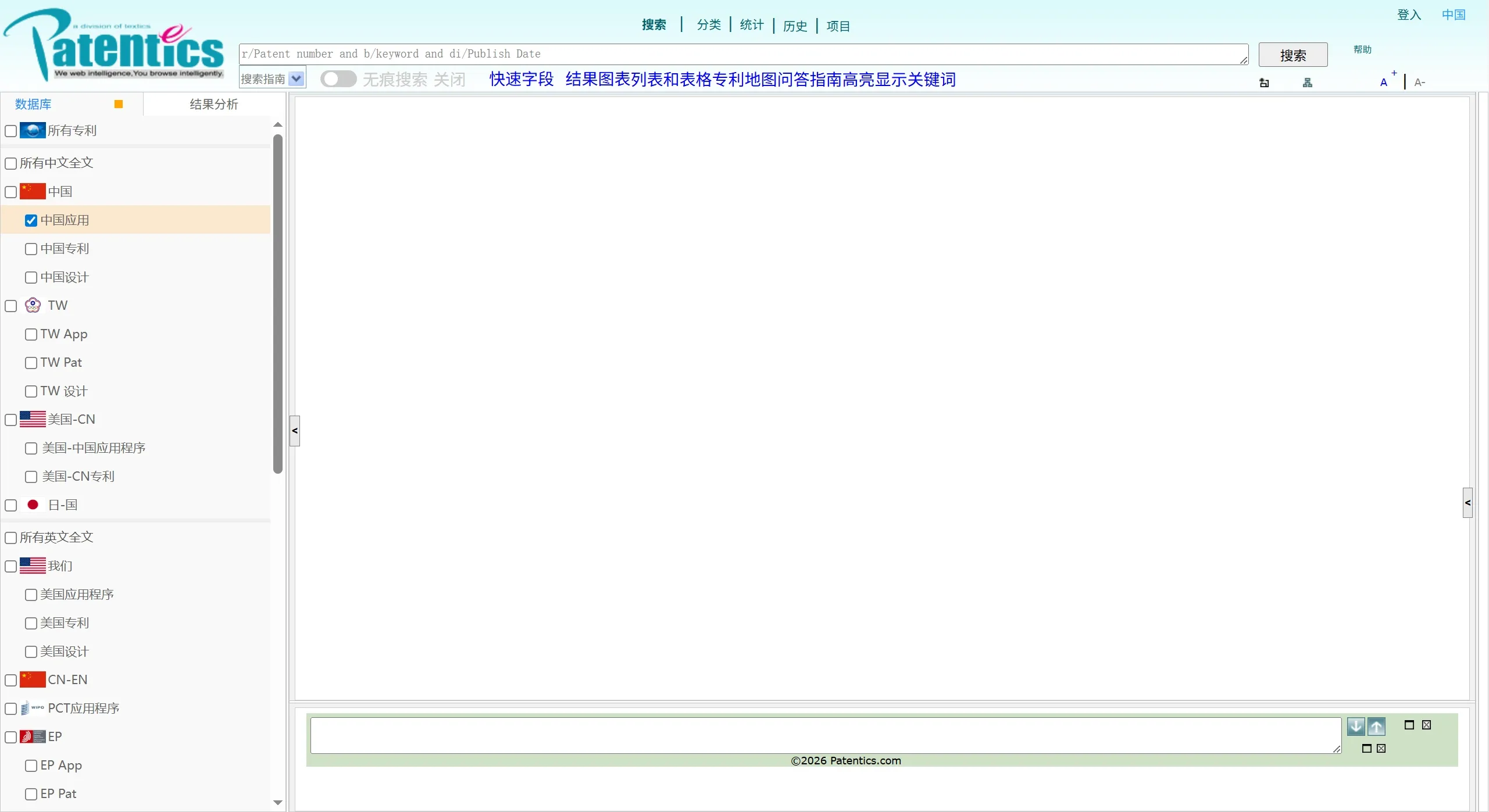Viewport: 1489px width, 812px height.
Task: Focus the bottom panel text area
Action: (x=826, y=735)
